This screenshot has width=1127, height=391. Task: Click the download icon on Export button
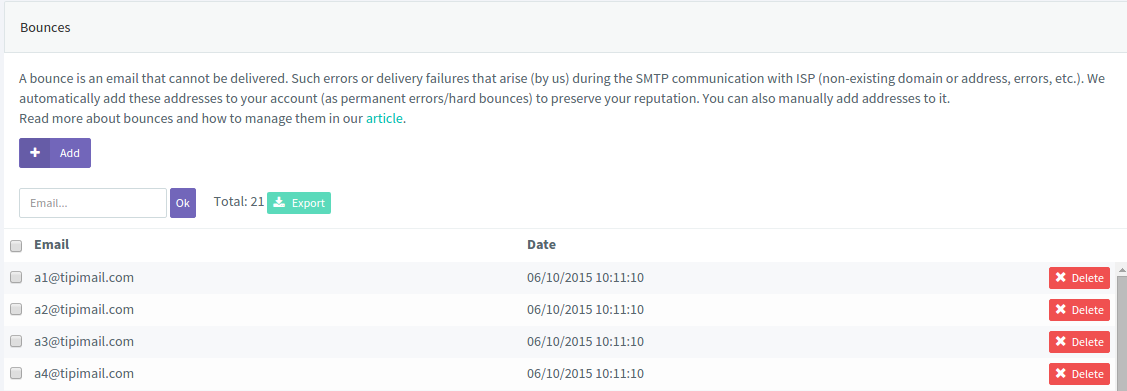point(280,203)
